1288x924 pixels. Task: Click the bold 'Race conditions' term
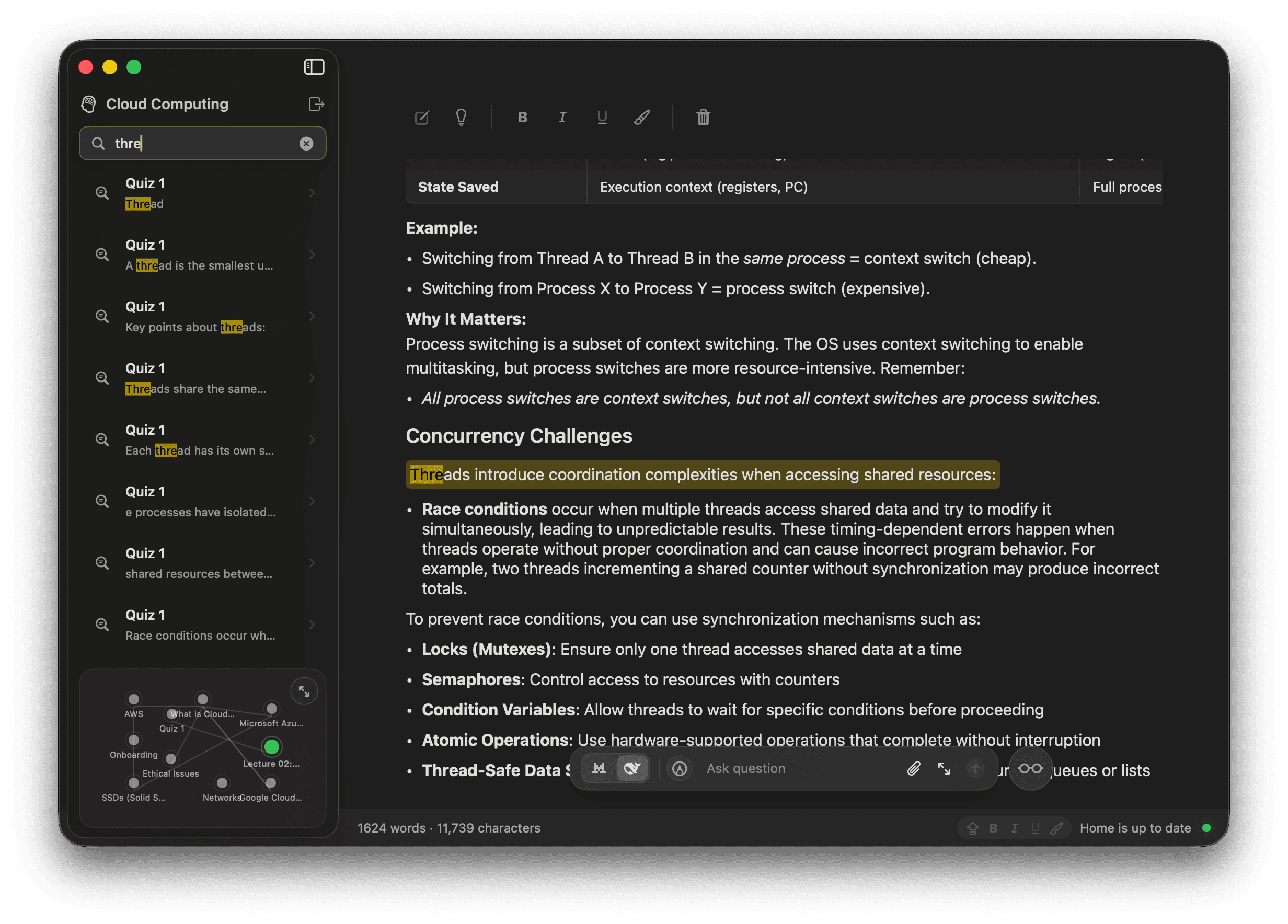[485, 510]
